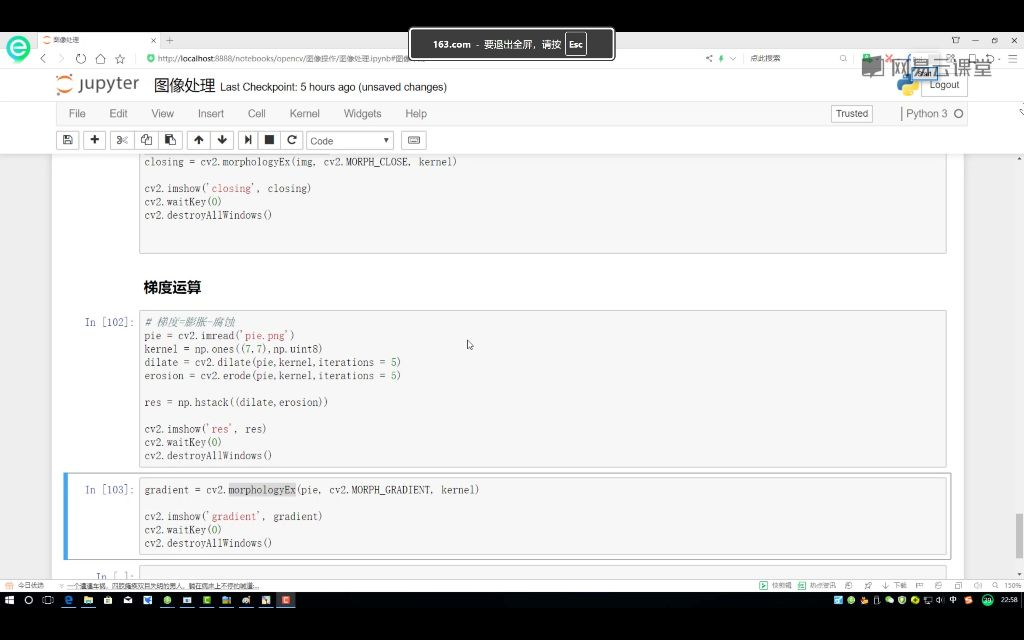Open the Microsoft Store taskbar icon

(108, 600)
